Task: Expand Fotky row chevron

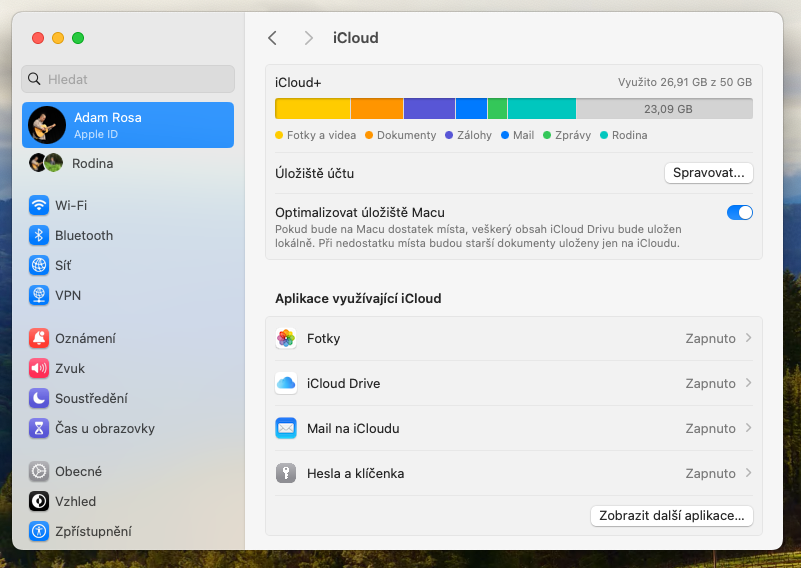Action: [749, 339]
